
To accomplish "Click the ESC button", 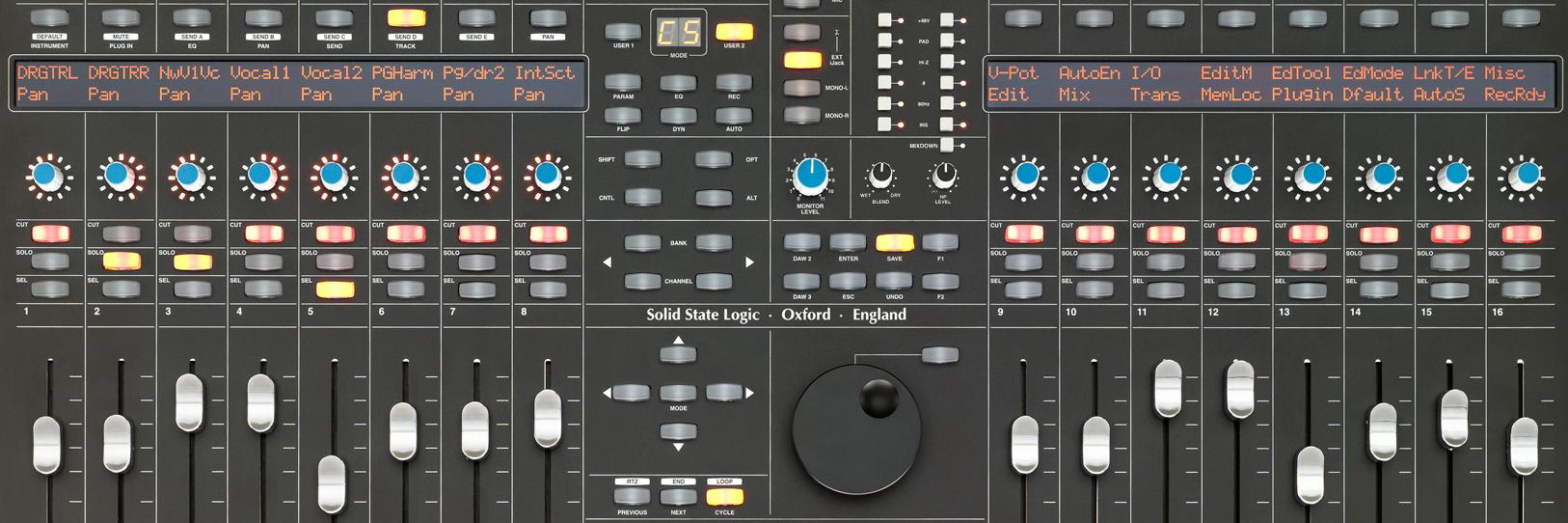I will tap(848, 282).
